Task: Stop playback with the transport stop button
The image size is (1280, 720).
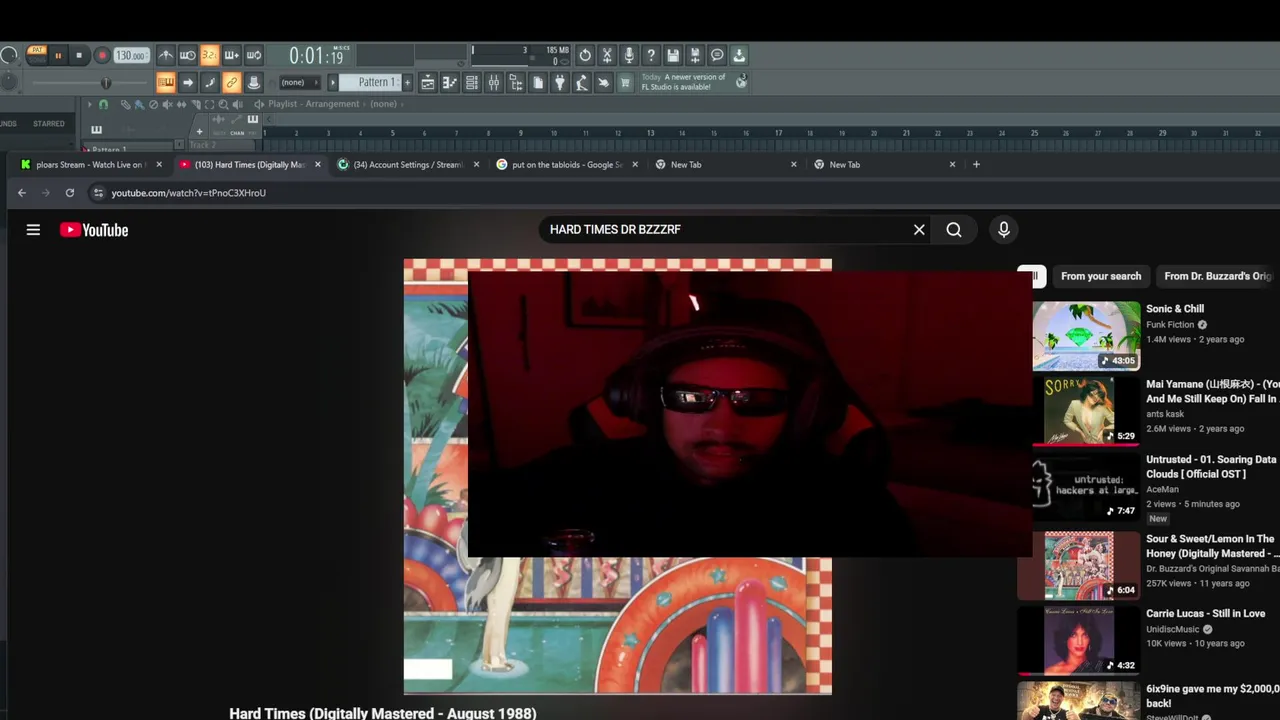Action: 79,56
